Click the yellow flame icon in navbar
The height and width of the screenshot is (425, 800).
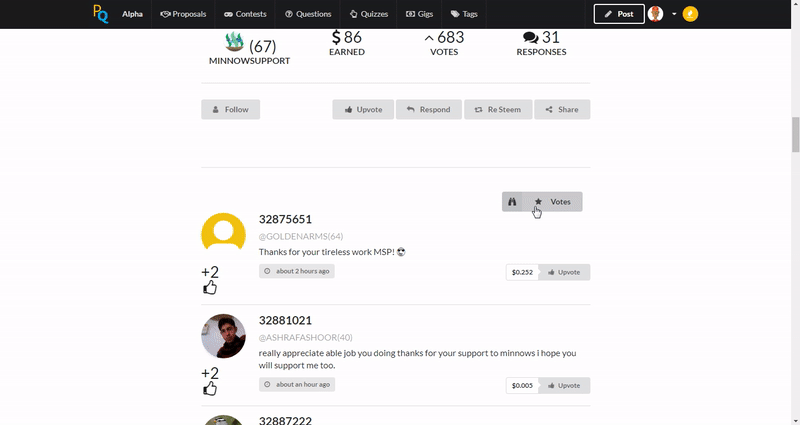690,14
